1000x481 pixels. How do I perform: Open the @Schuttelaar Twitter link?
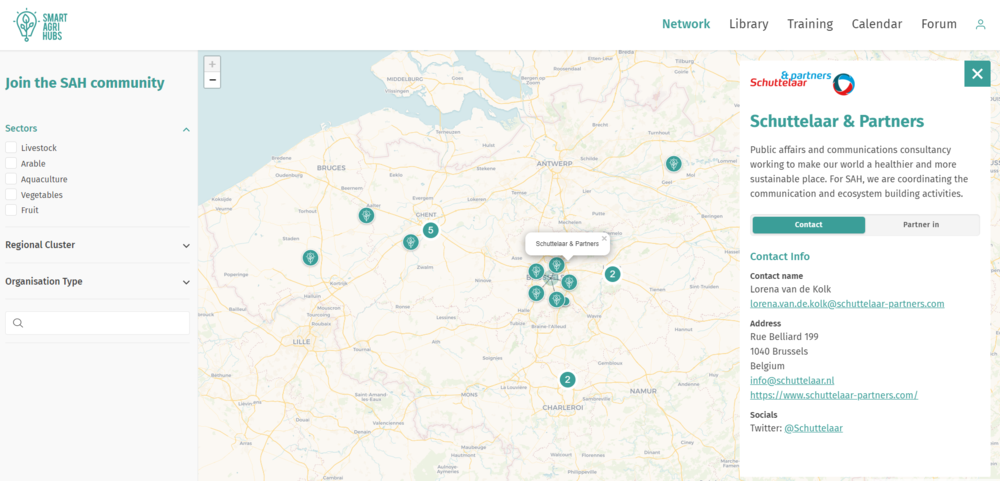coord(813,428)
